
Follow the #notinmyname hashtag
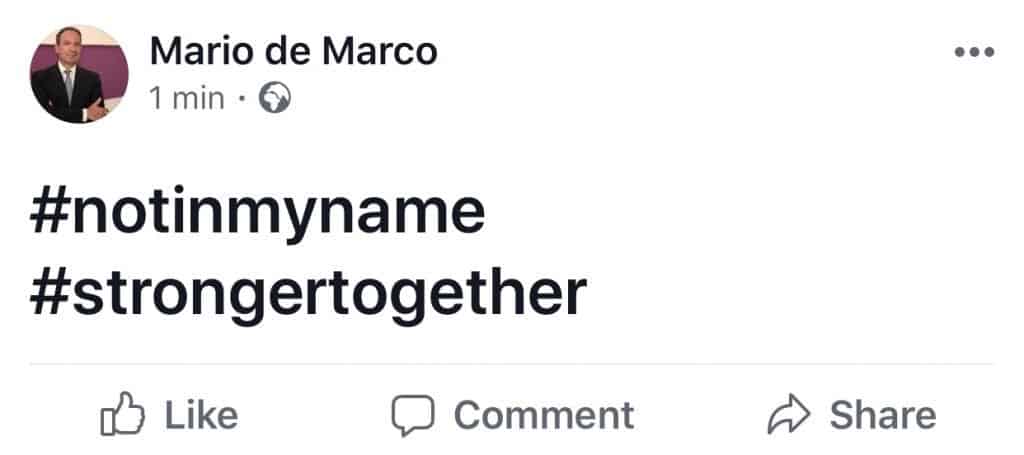pyautogui.click(x=257, y=213)
